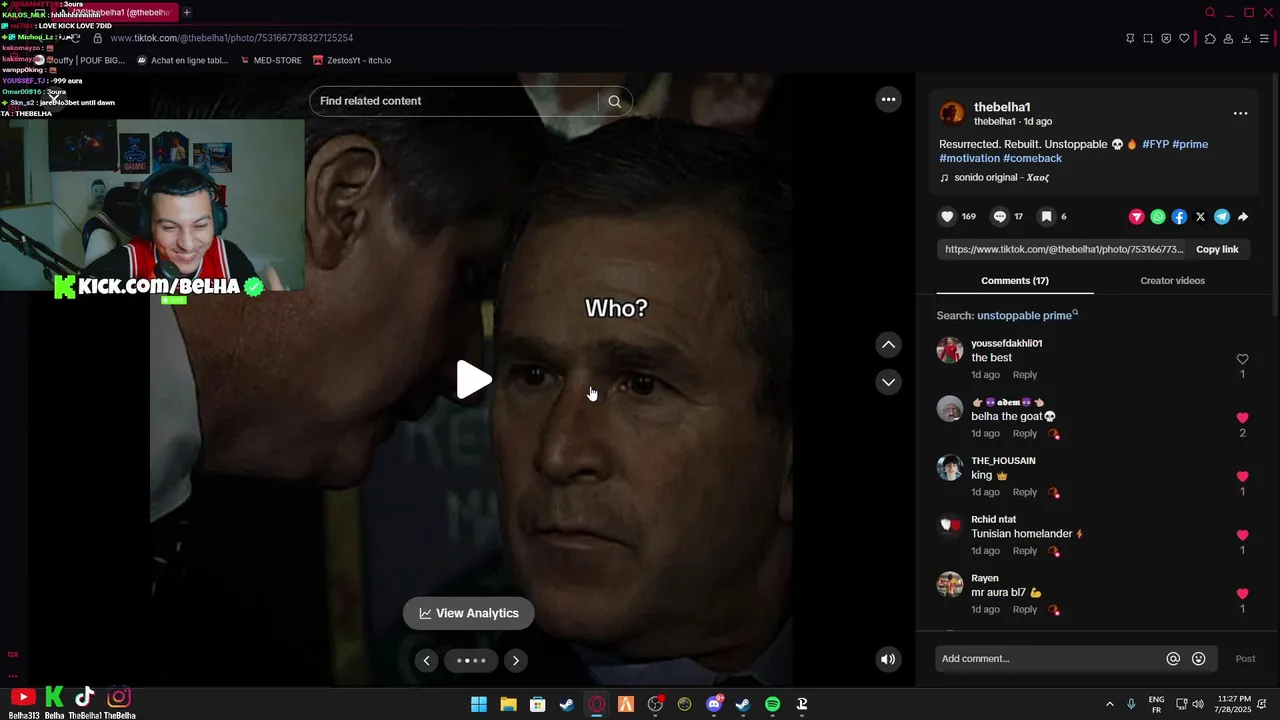
Task: Mention a user with the @ icon
Action: (x=1173, y=659)
